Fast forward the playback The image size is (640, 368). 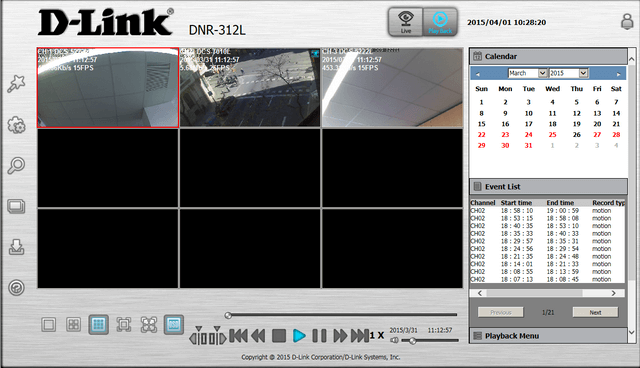340,336
